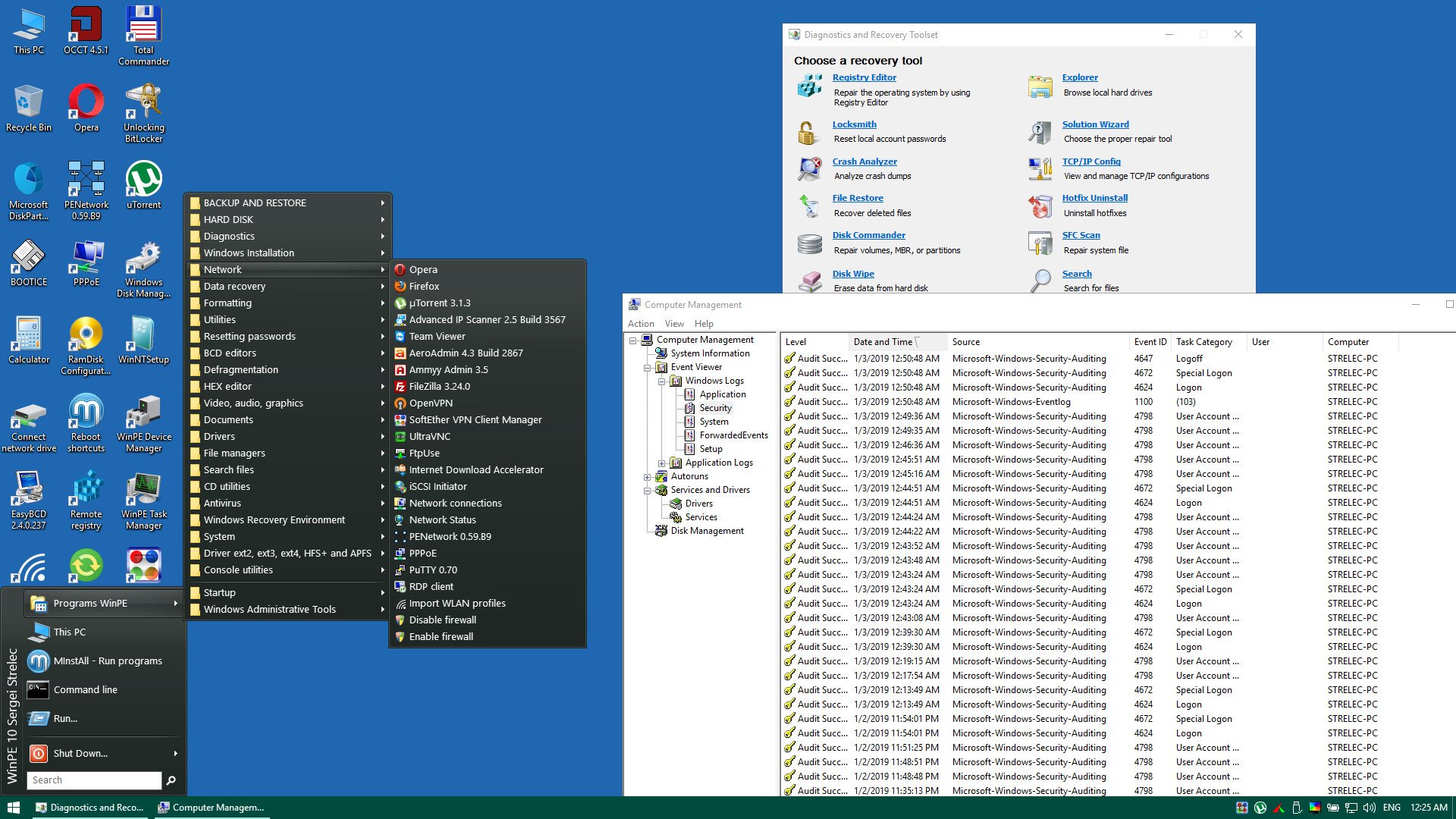This screenshot has height=819, width=1456.
Task: Expand Application Logs tree node
Action: [x=661, y=463]
